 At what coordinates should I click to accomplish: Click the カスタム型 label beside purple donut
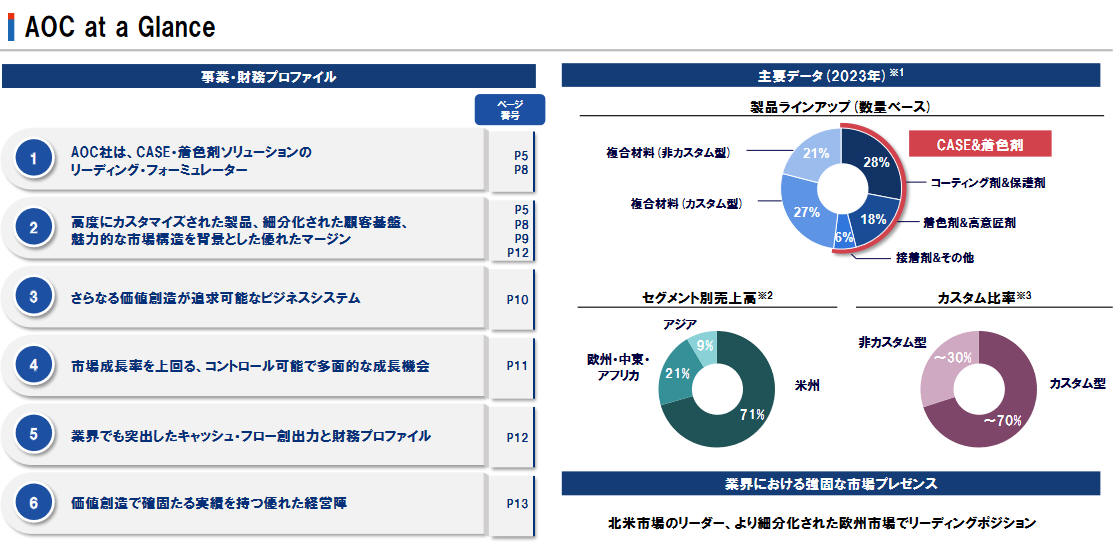tap(1077, 384)
